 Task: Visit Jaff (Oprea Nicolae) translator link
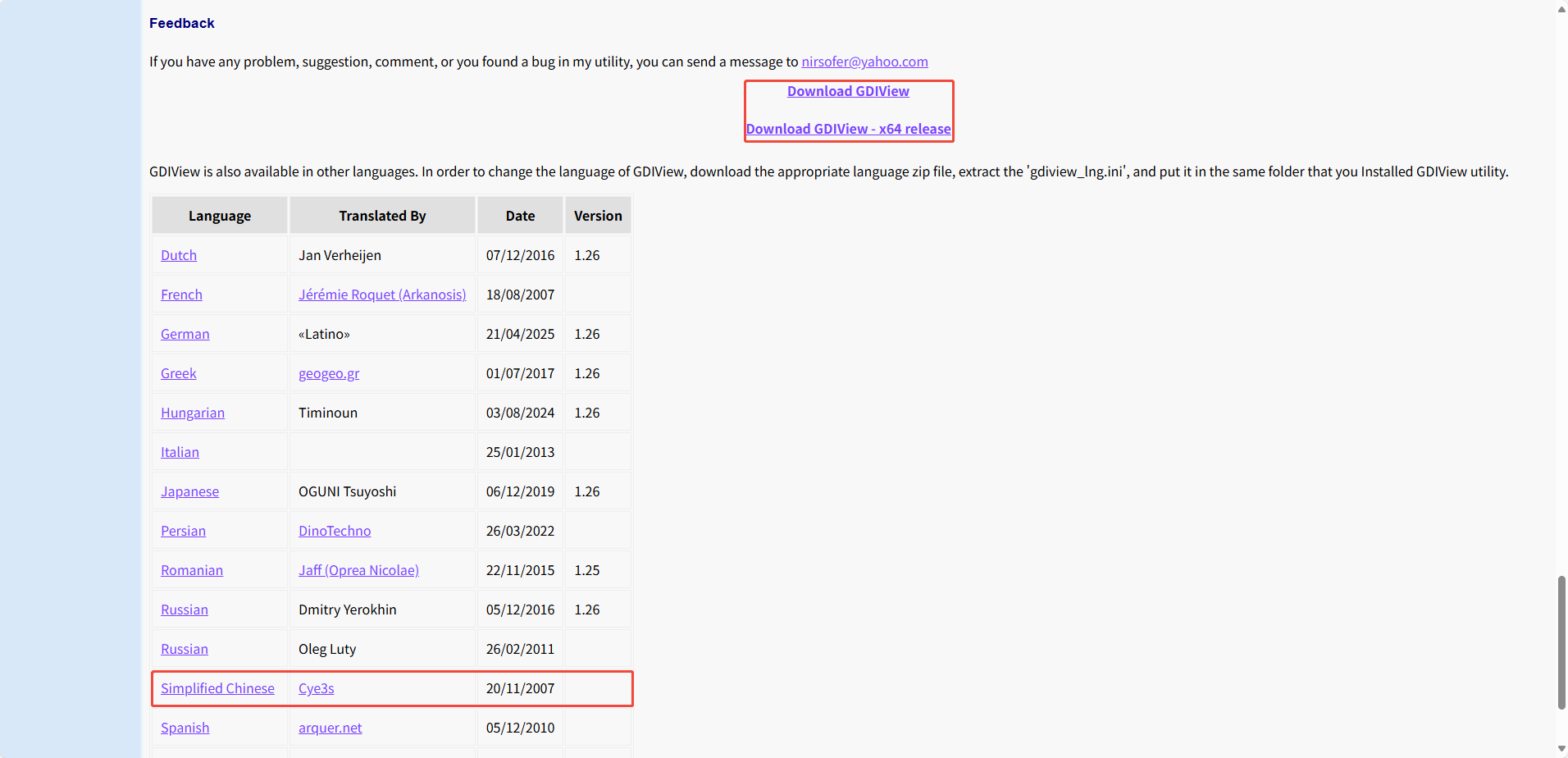[358, 570]
